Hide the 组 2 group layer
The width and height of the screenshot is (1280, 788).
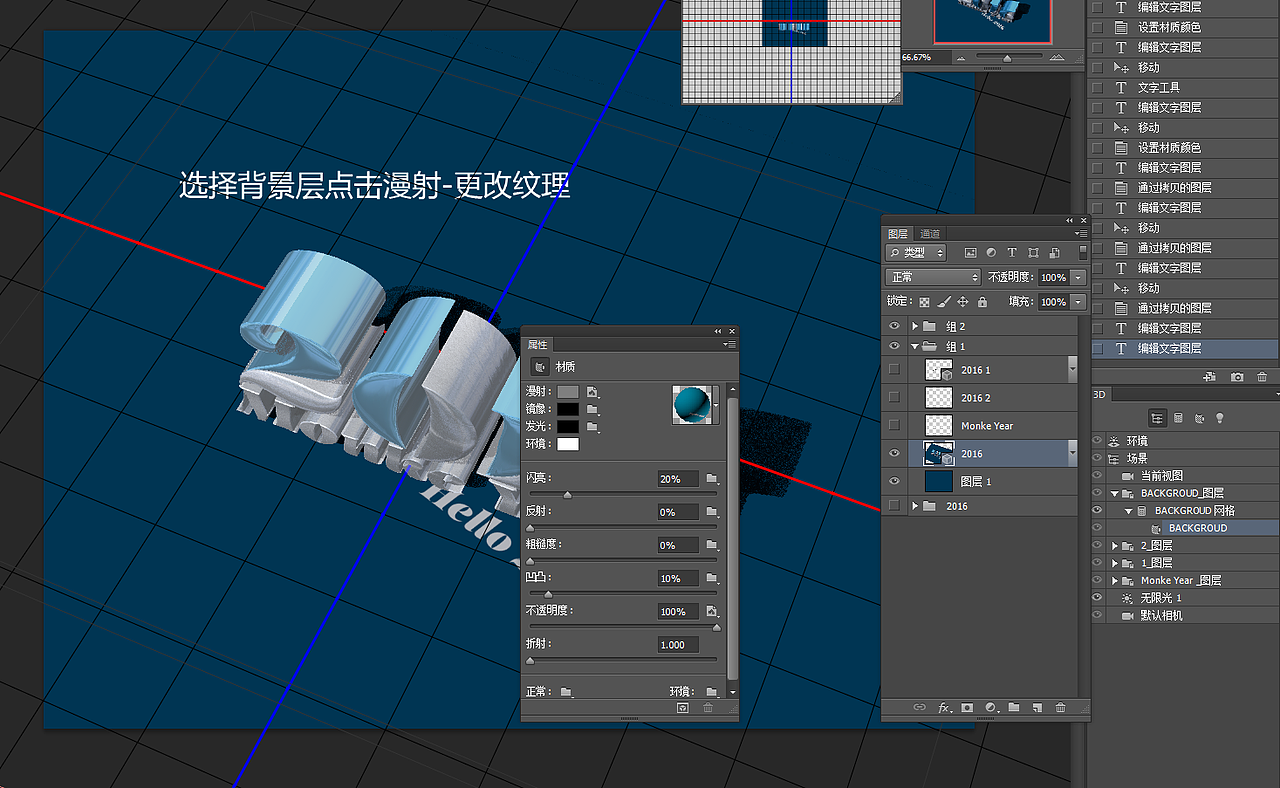click(894, 326)
